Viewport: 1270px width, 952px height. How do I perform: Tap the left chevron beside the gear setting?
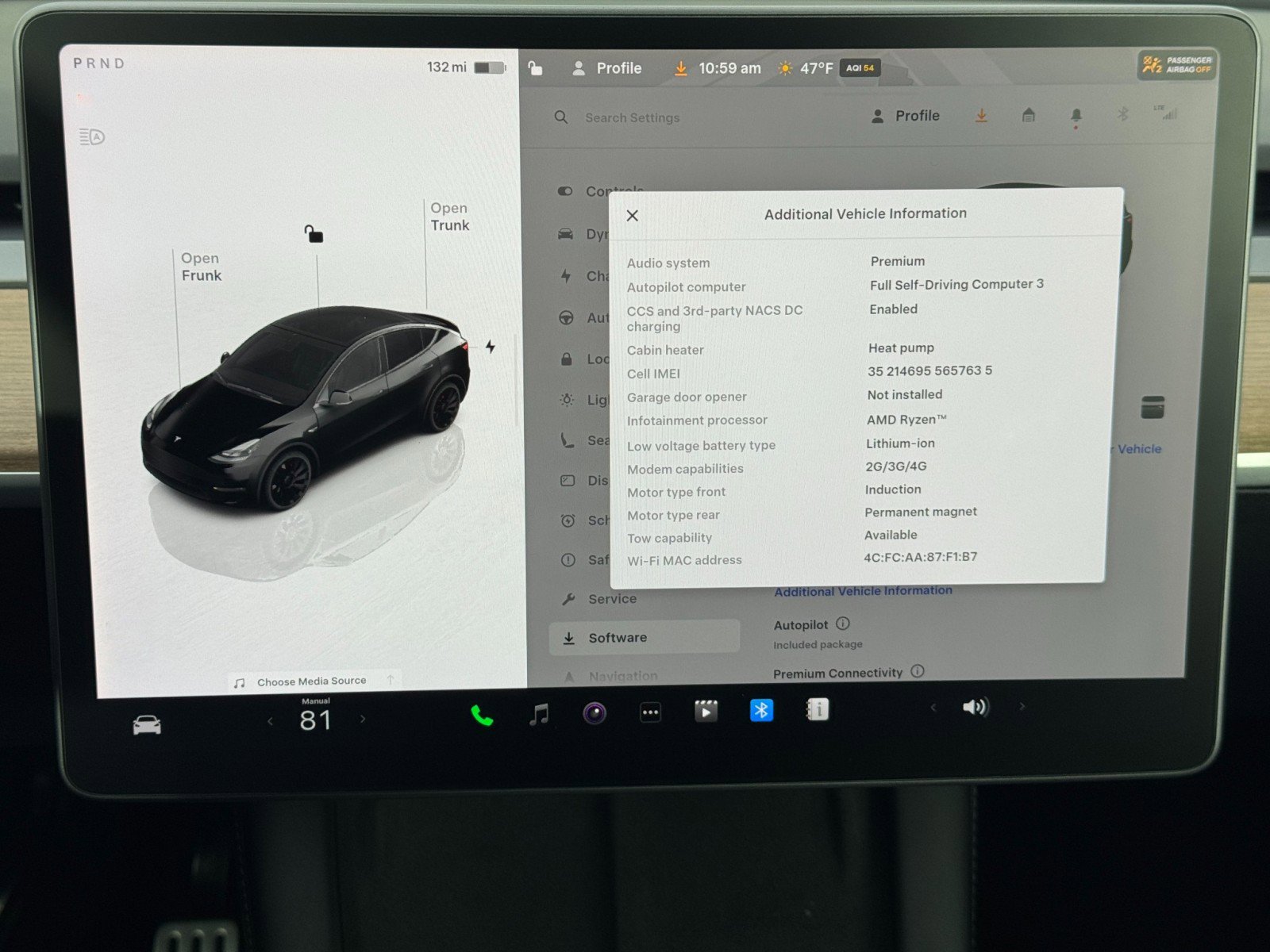[269, 720]
